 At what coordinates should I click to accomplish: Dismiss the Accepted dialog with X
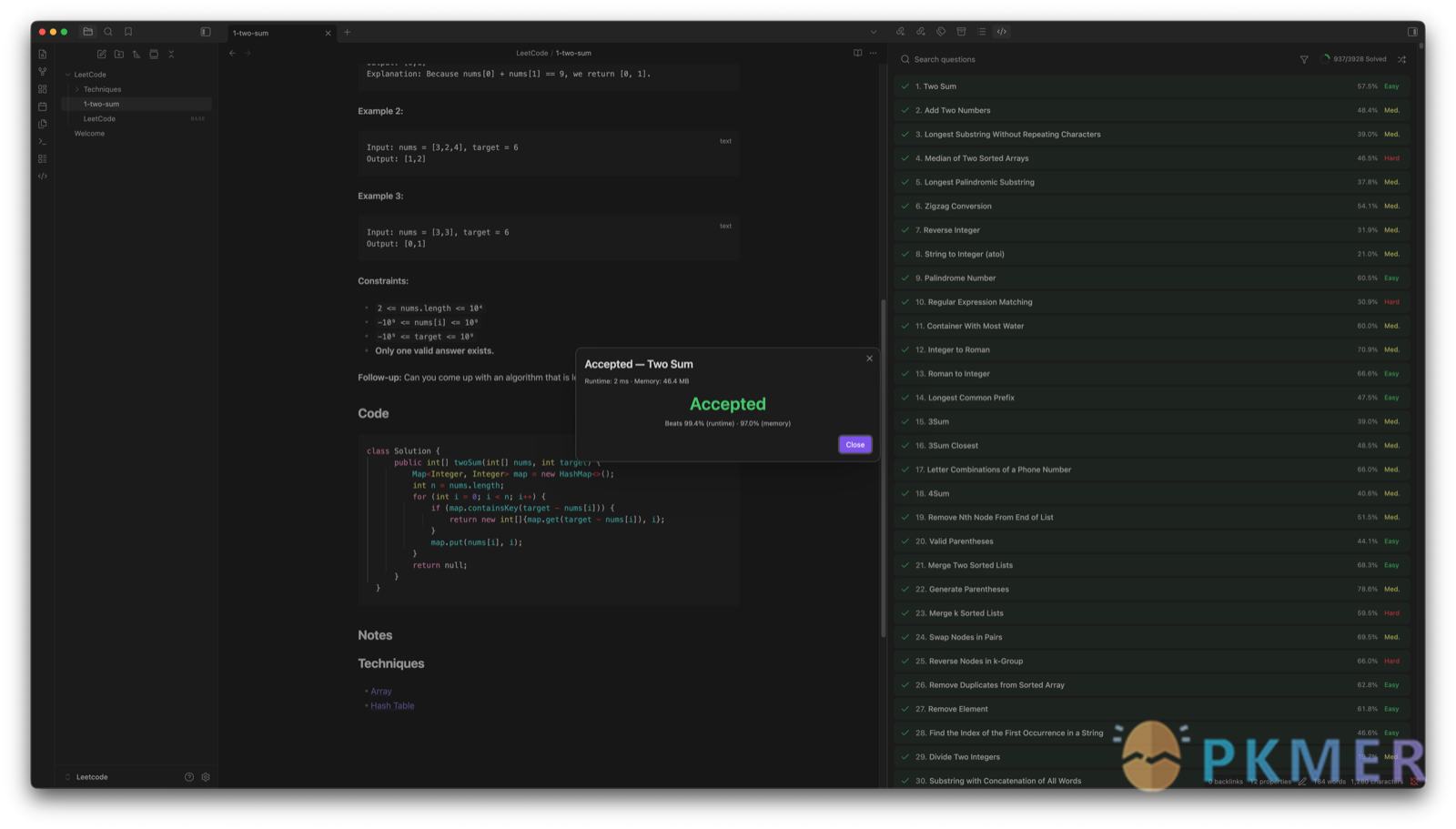(869, 359)
